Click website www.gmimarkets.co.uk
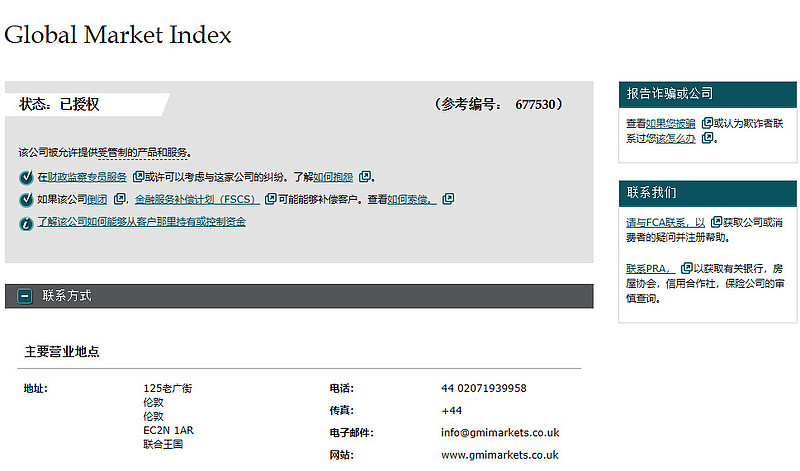The height and width of the screenshot is (471, 800). (499, 455)
